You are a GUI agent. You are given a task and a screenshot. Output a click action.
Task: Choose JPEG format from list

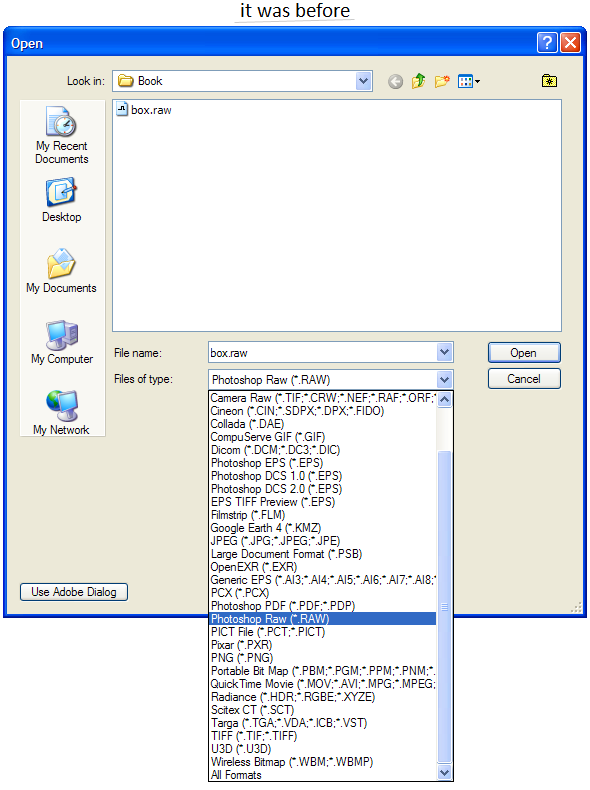pos(322,541)
